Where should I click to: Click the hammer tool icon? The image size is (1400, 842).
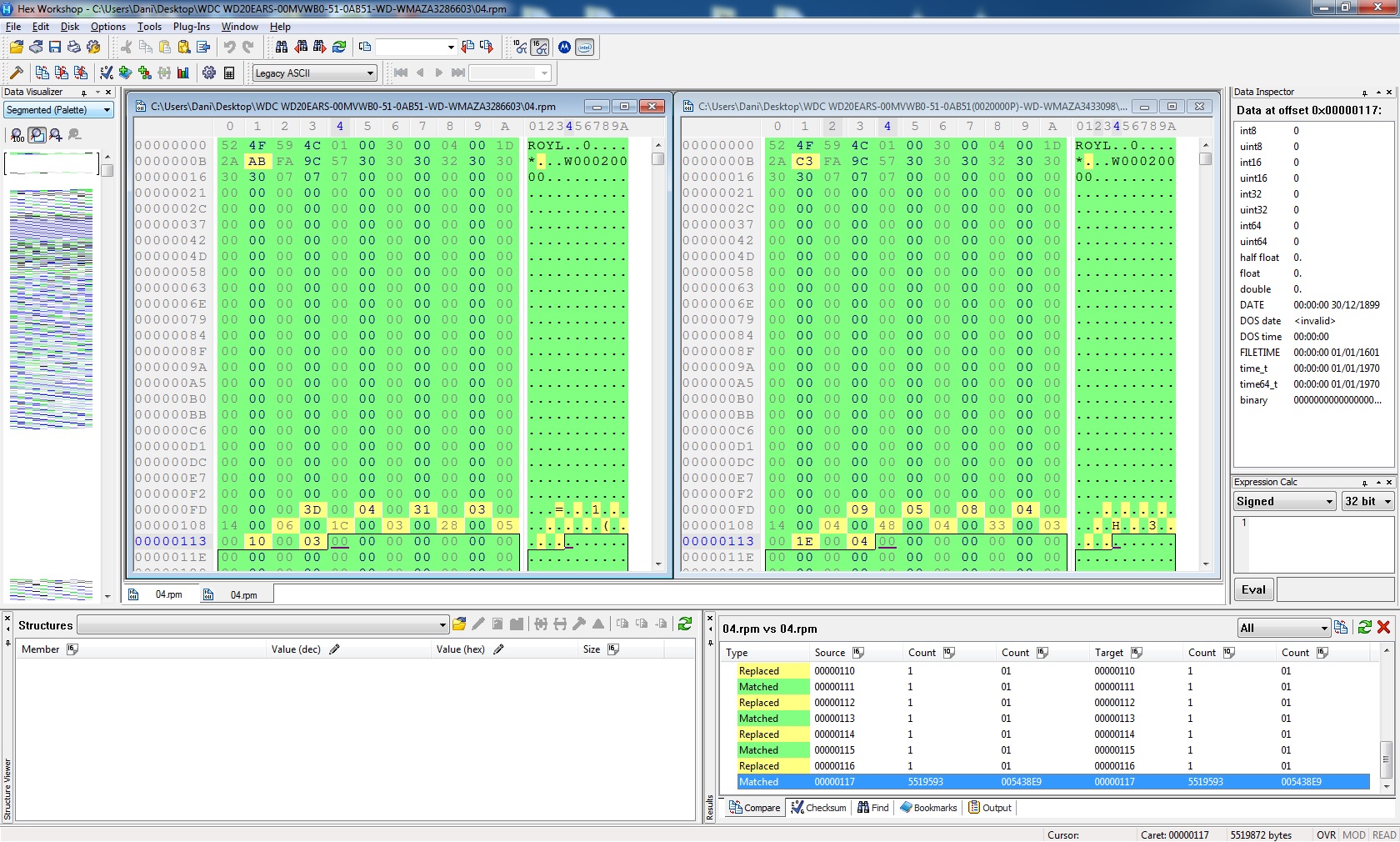coord(16,73)
